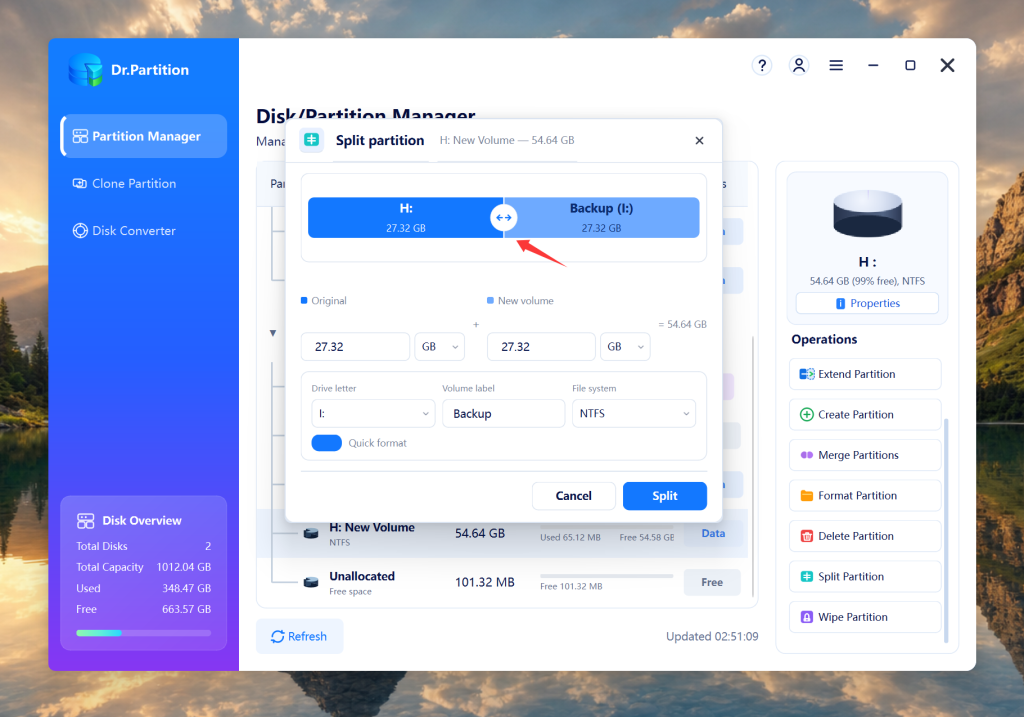Click the Free tag on Unallocated row
The height and width of the screenshot is (717, 1024).
[x=712, y=582]
